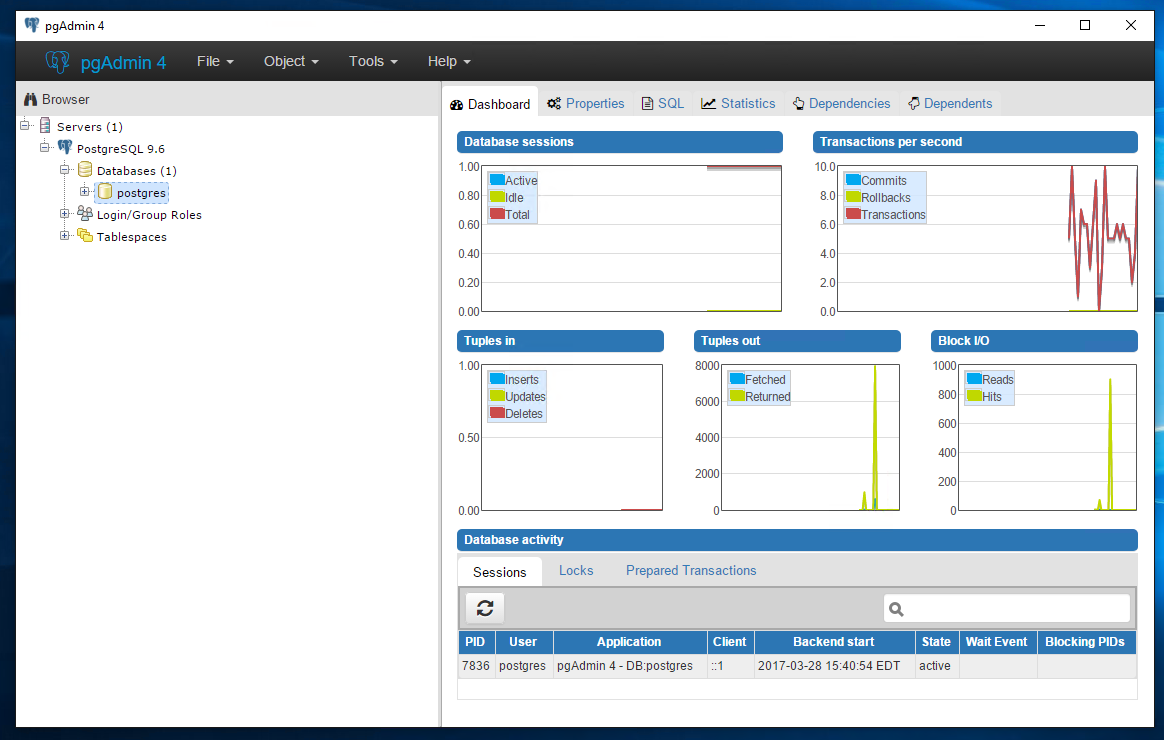Click the magnifier icon in search box
The image size is (1164, 740).
[896, 609]
